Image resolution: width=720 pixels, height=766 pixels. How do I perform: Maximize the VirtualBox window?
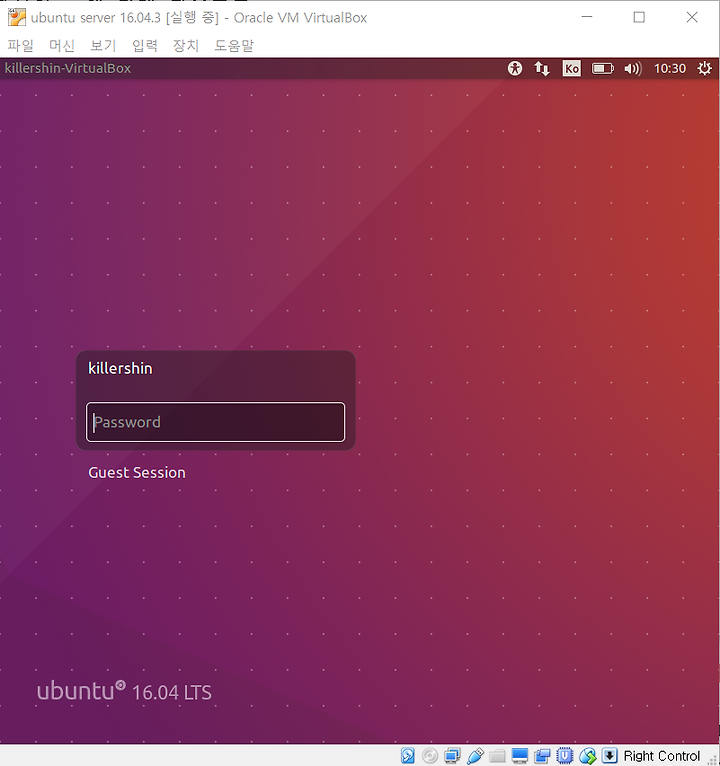(x=639, y=17)
